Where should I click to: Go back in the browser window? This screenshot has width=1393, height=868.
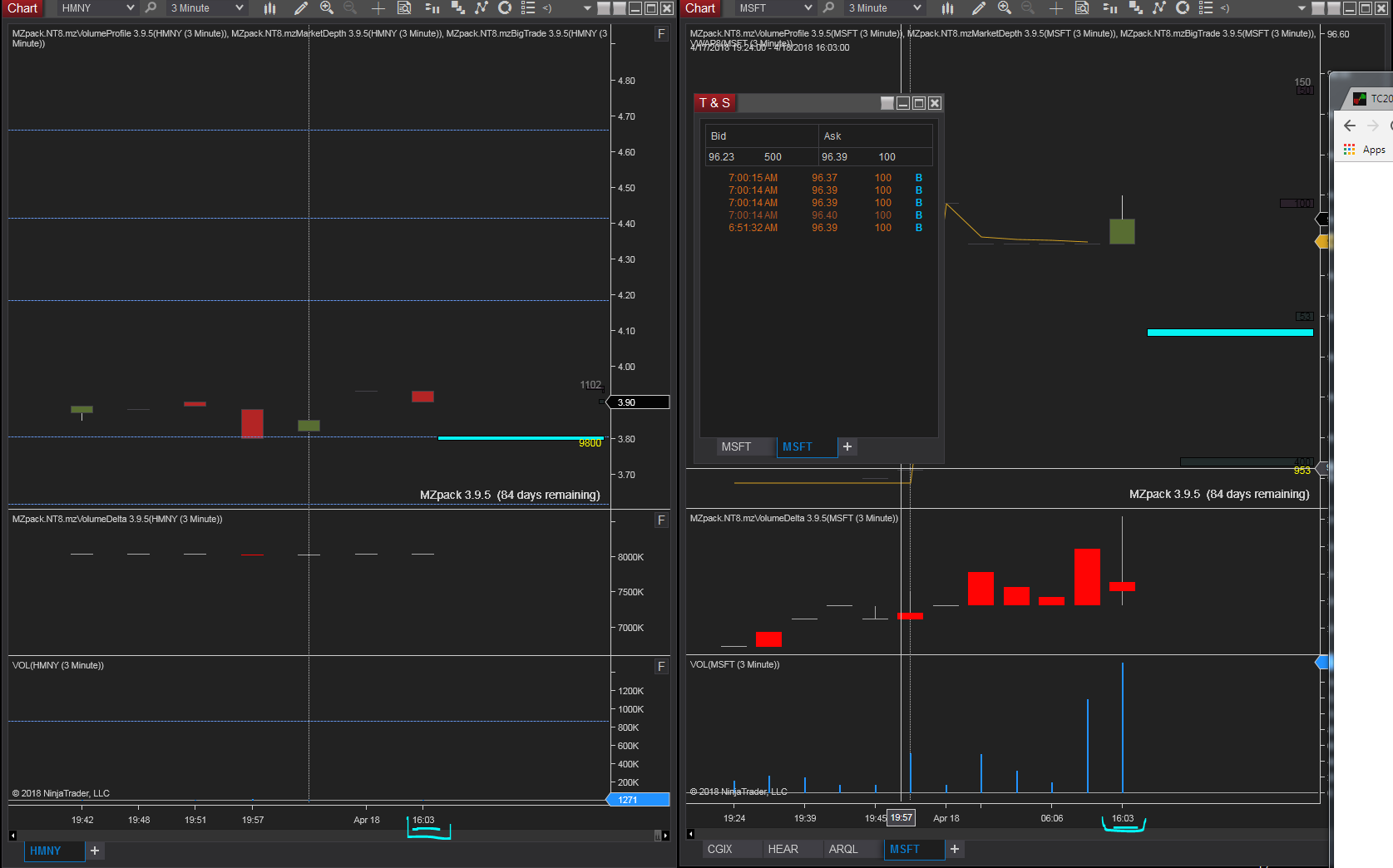pyautogui.click(x=1350, y=126)
